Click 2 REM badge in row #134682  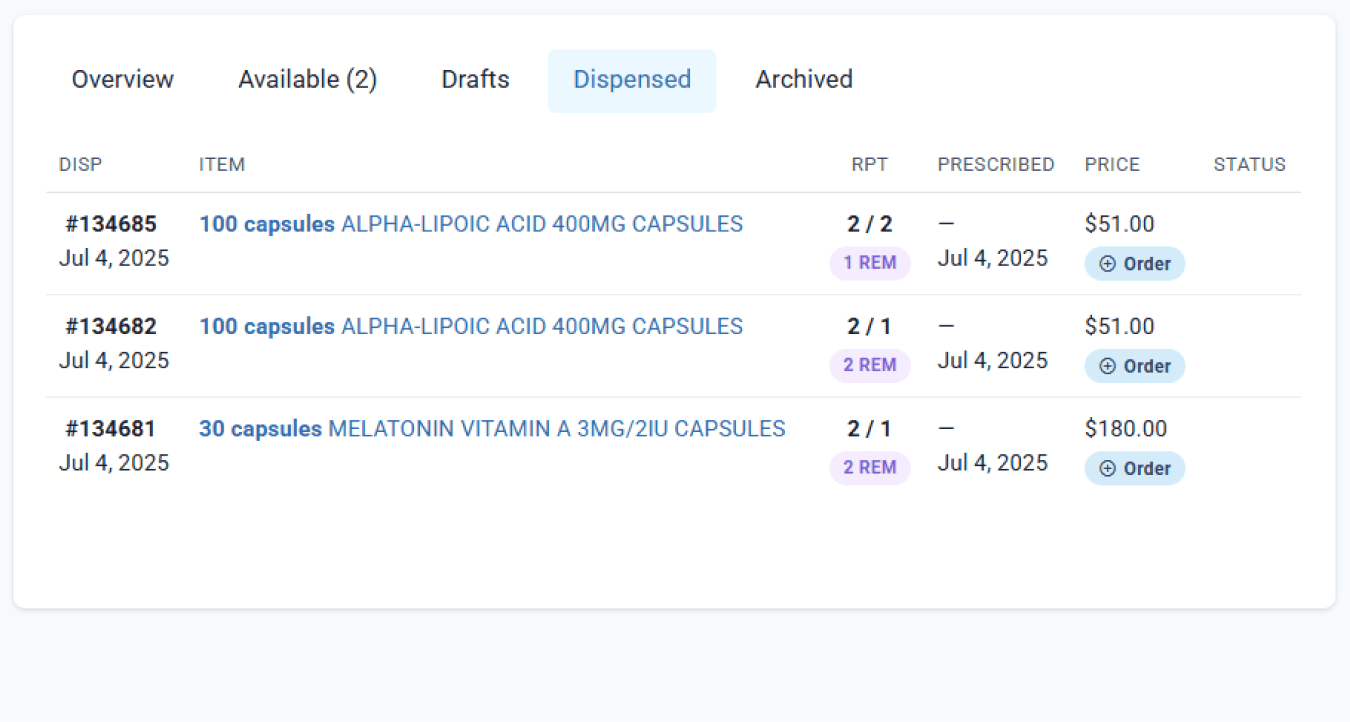870,366
